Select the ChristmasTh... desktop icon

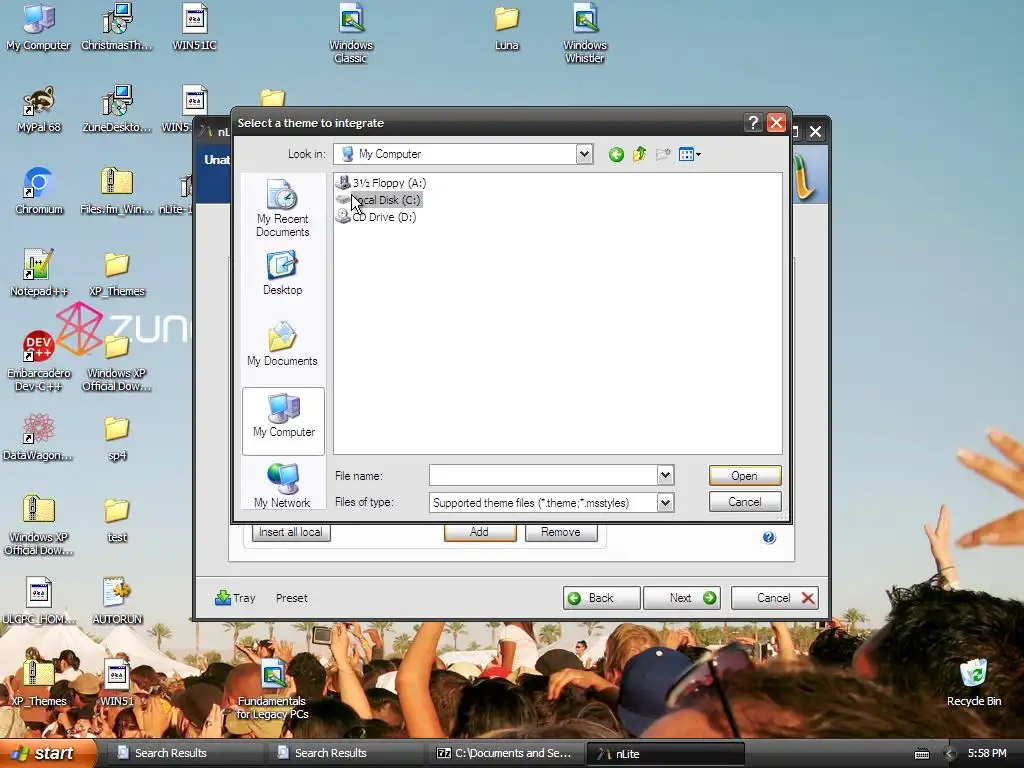tap(117, 27)
